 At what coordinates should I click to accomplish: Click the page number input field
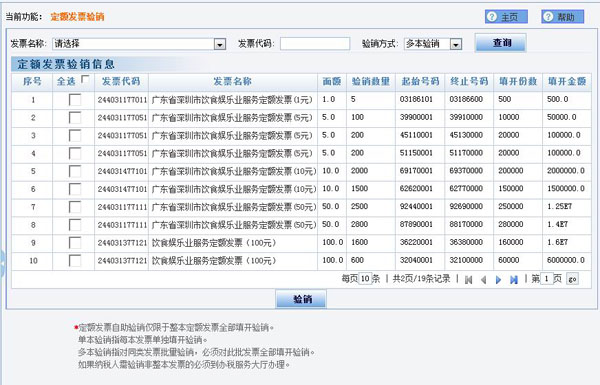coord(546,279)
